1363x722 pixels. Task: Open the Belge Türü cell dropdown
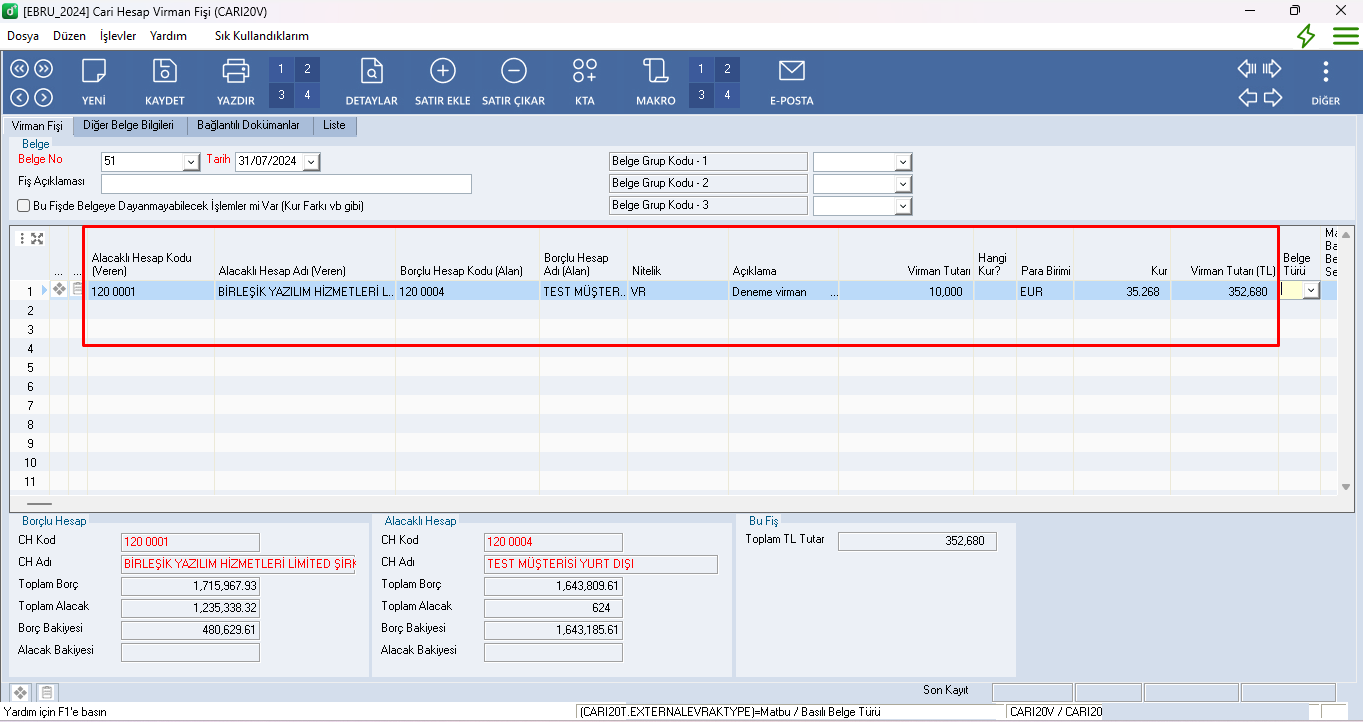coord(1310,290)
